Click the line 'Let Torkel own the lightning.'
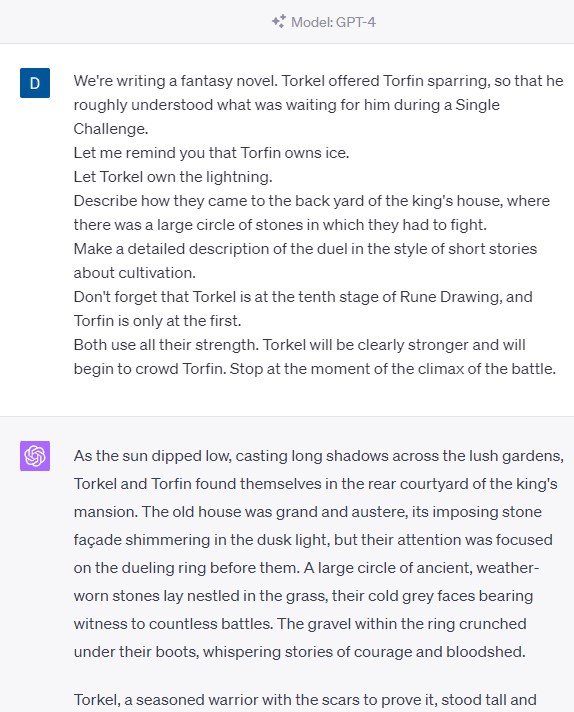574x712 pixels. (x=173, y=177)
